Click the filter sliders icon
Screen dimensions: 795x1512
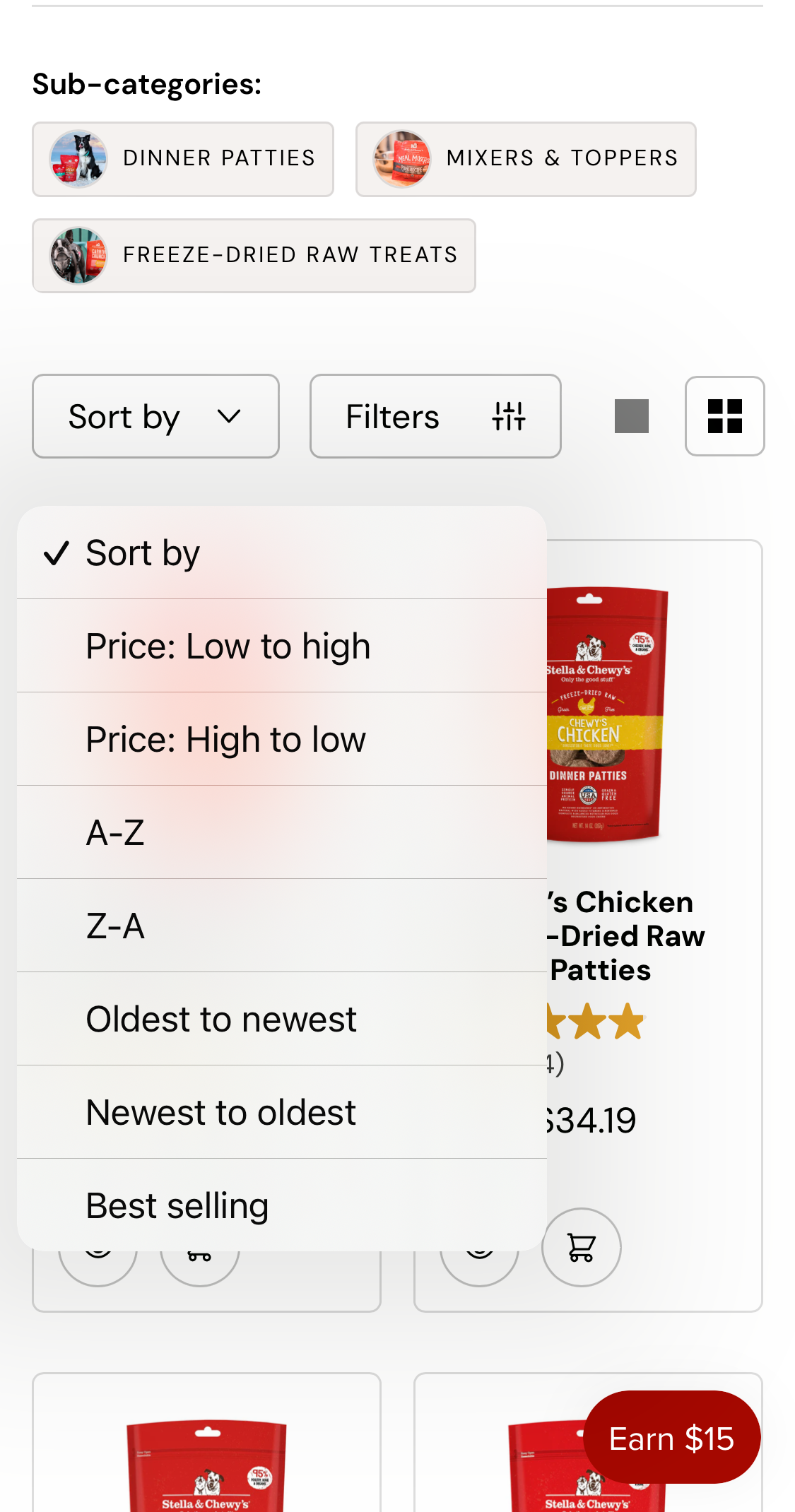tap(509, 416)
